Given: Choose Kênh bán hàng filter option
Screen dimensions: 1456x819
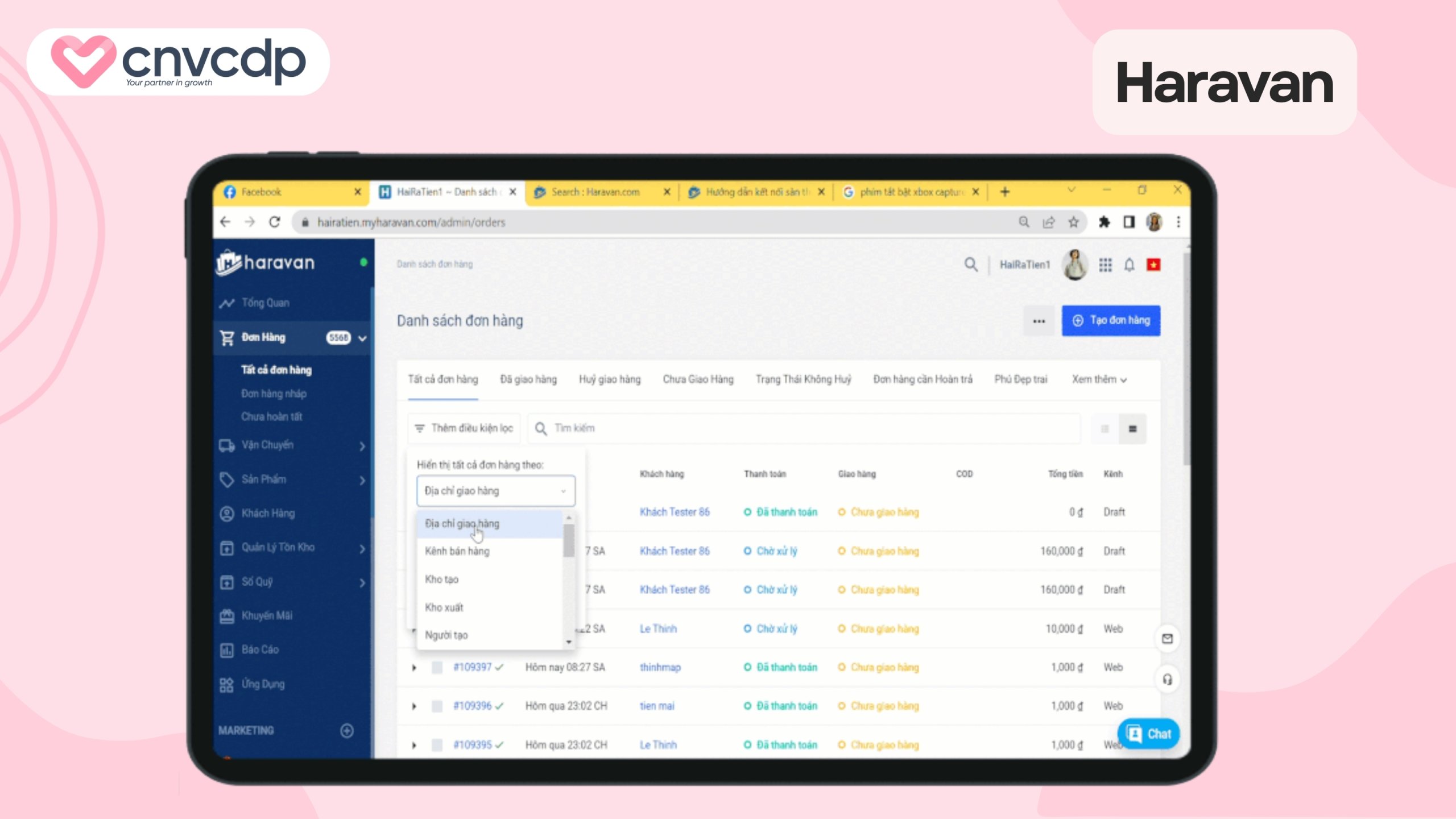Looking at the screenshot, I should click(457, 551).
